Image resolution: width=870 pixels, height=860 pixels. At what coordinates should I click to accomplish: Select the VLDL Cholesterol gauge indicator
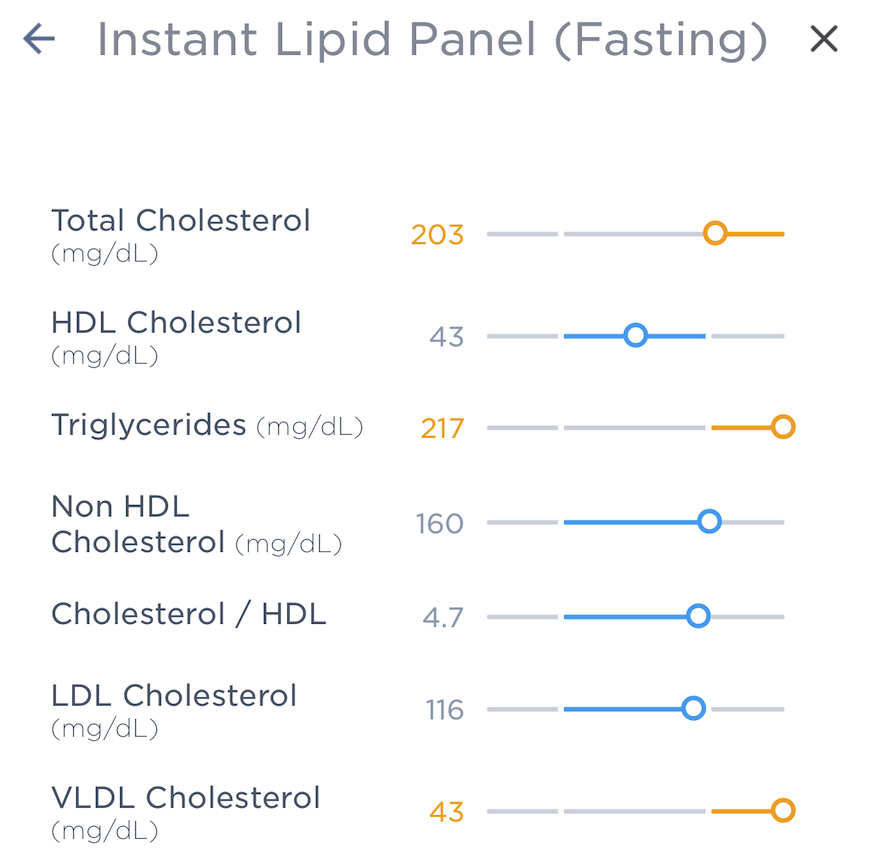coord(783,810)
